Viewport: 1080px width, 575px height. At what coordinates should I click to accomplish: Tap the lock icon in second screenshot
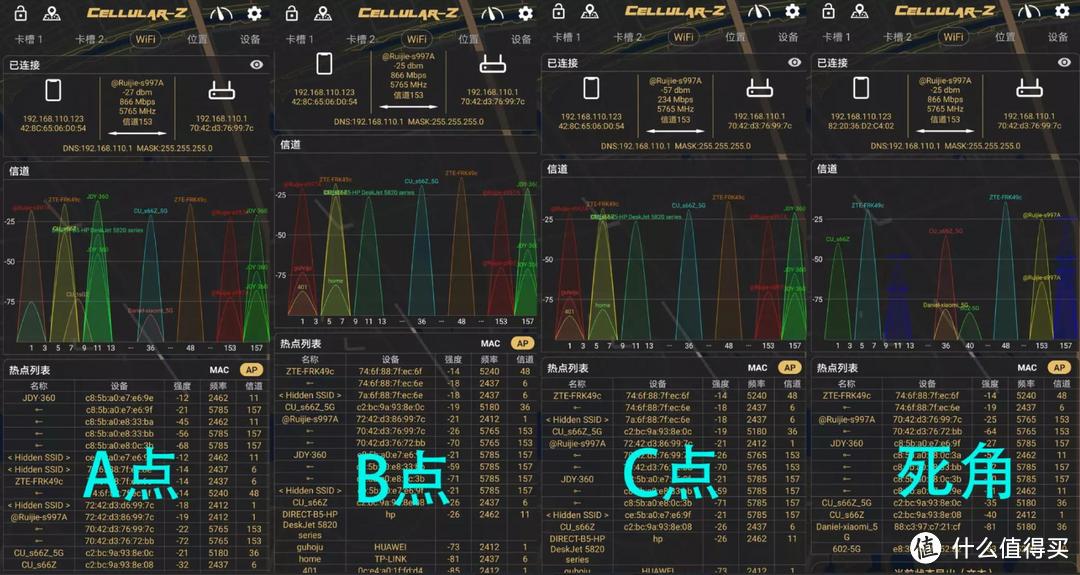point(292,13)
